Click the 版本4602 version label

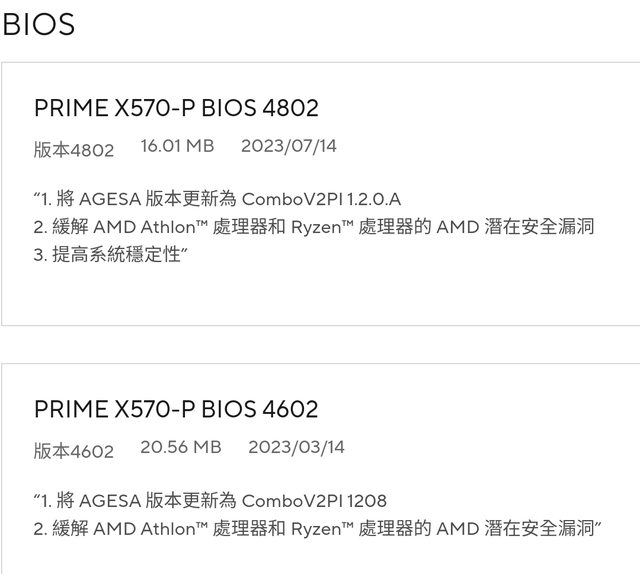point(74,451)
